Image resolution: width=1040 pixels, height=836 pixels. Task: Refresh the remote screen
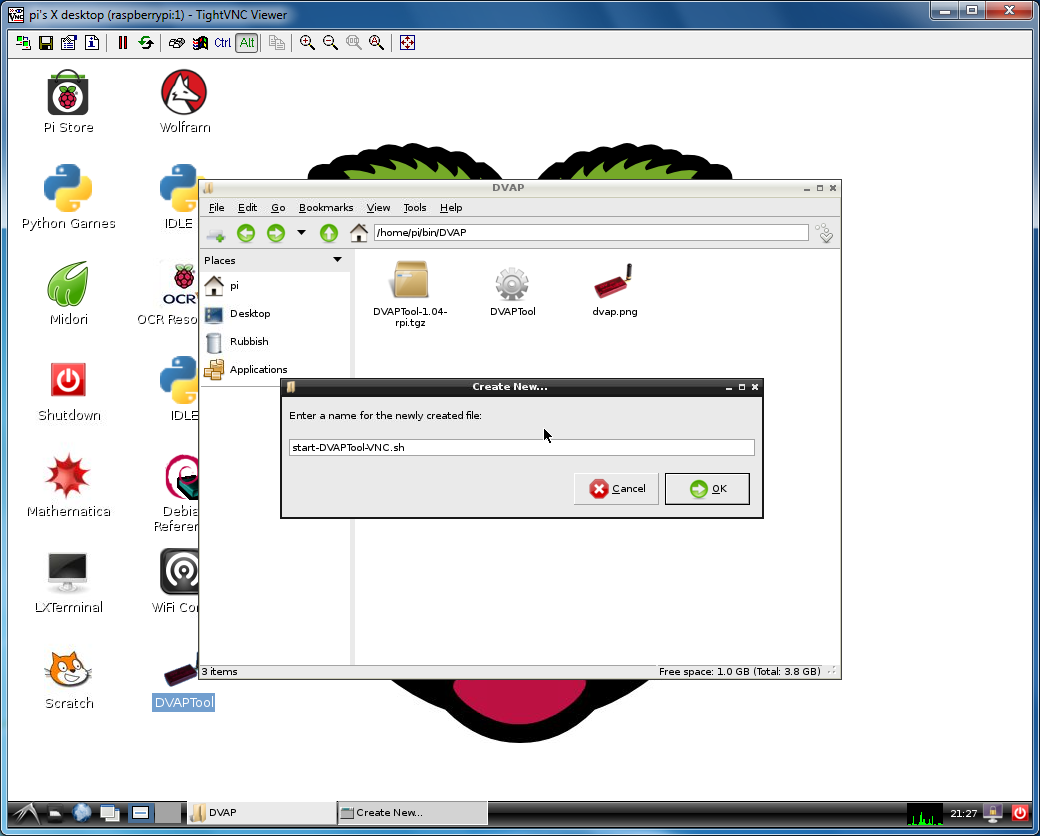point(145,42)
